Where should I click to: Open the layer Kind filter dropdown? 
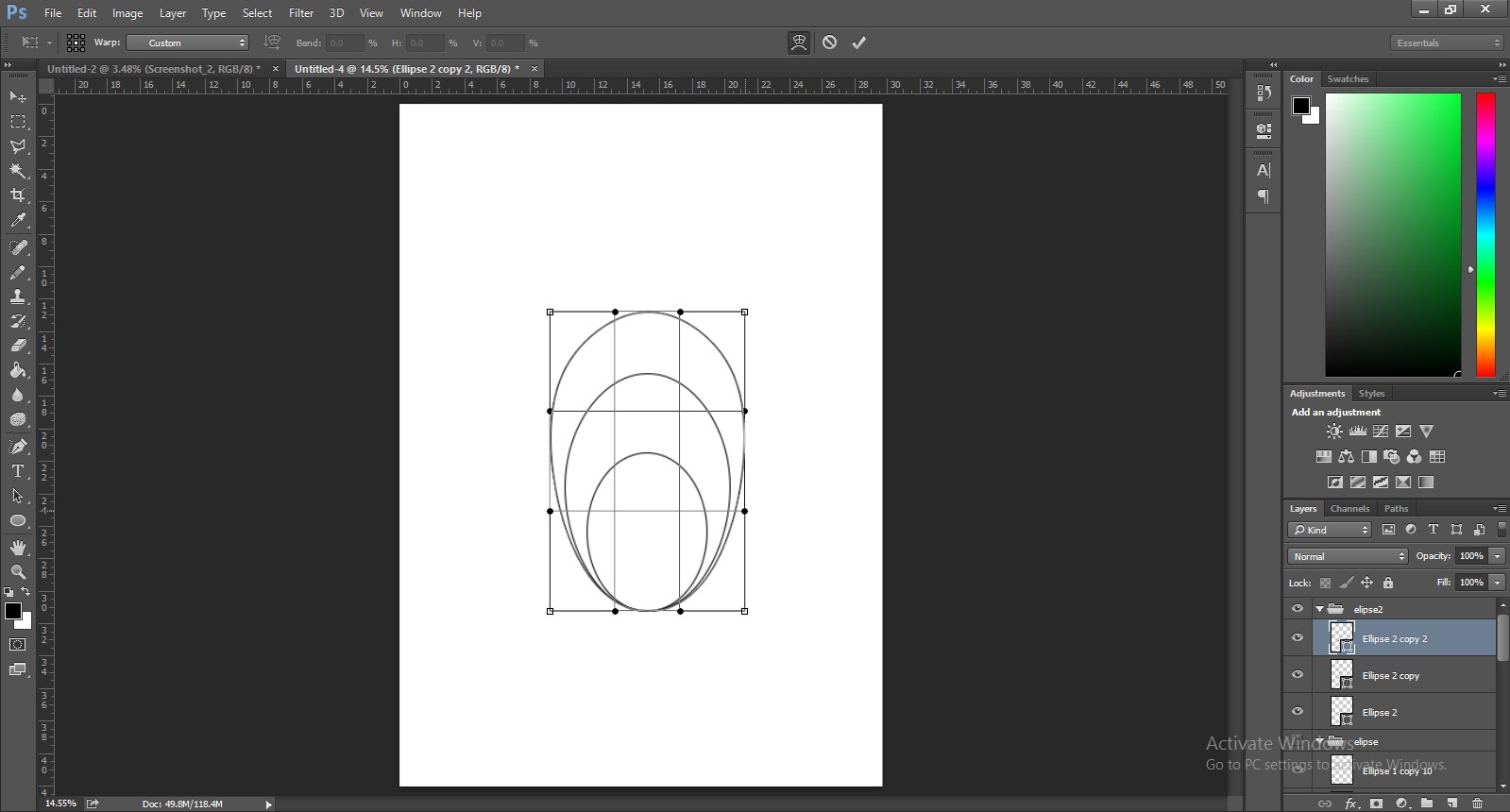tap(1331, 530)
